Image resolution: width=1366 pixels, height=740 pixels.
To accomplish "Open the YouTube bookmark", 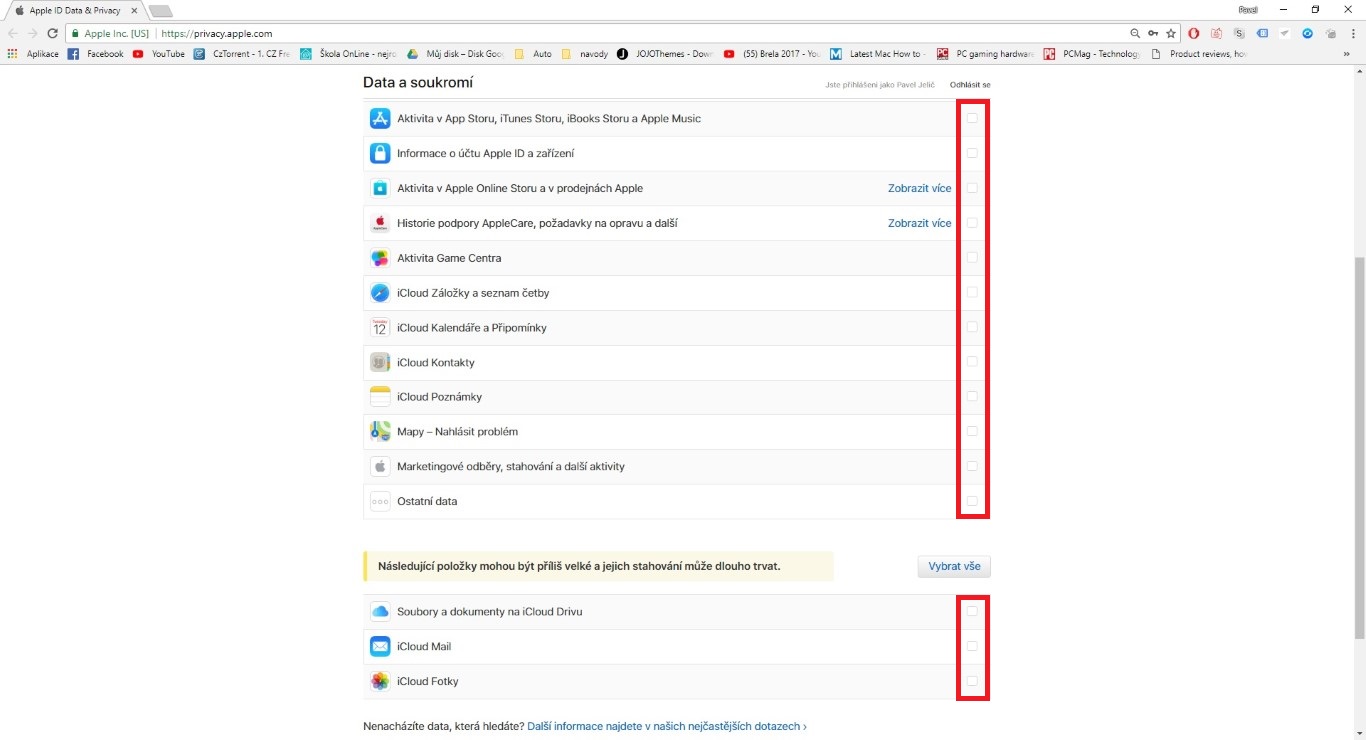I will [159, 54].
